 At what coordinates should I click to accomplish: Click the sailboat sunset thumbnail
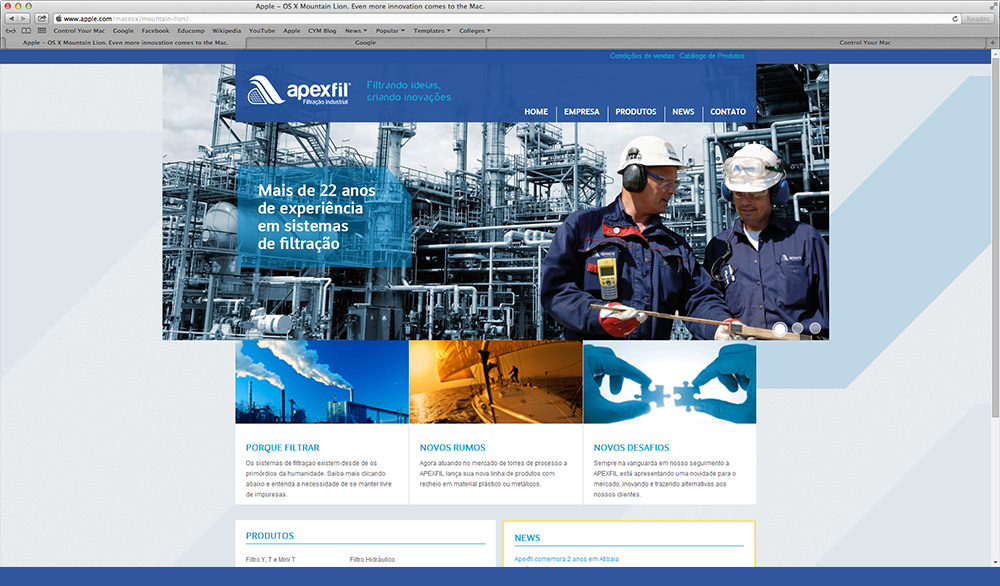click(x=496, y=382)
